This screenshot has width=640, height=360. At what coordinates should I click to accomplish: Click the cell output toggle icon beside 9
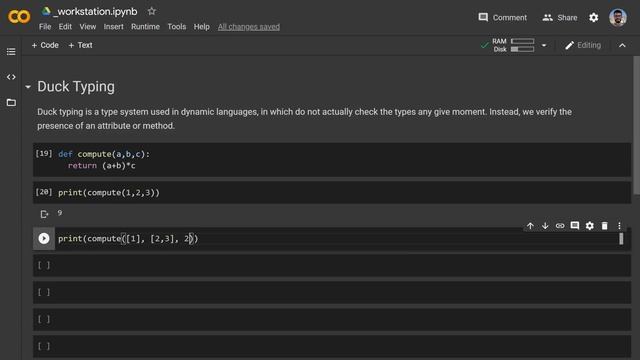[x=44, y=214]
